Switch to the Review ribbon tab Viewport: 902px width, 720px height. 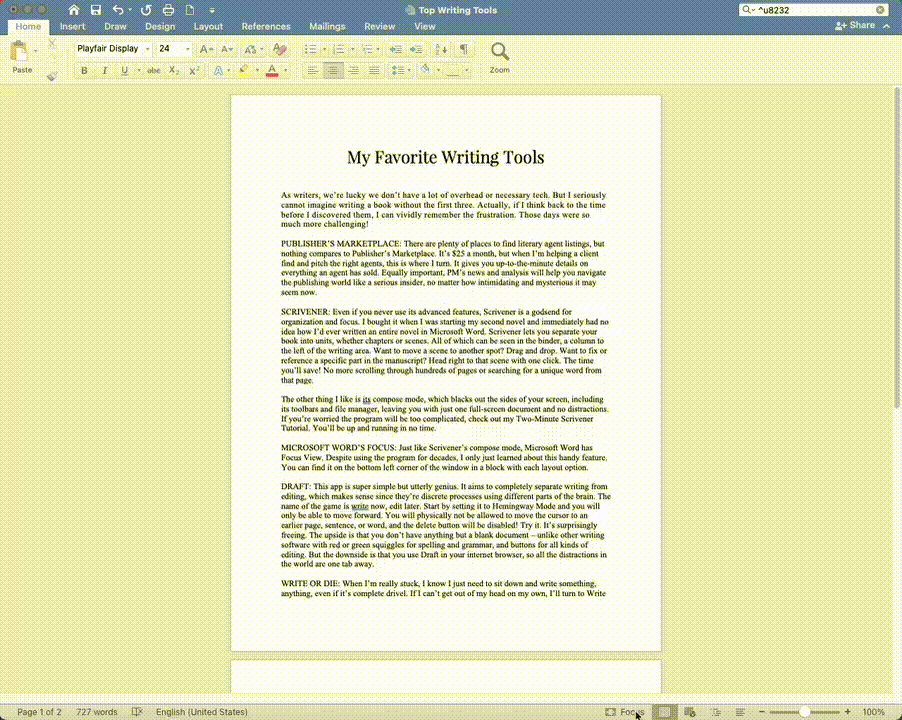(x=379, y=26)
